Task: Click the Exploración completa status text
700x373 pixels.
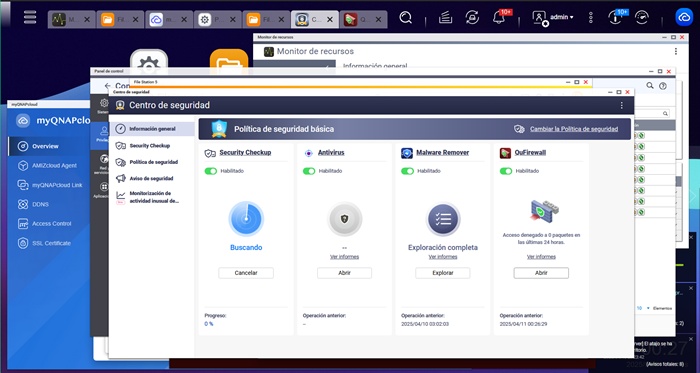Action: click(x=443, y=247)
